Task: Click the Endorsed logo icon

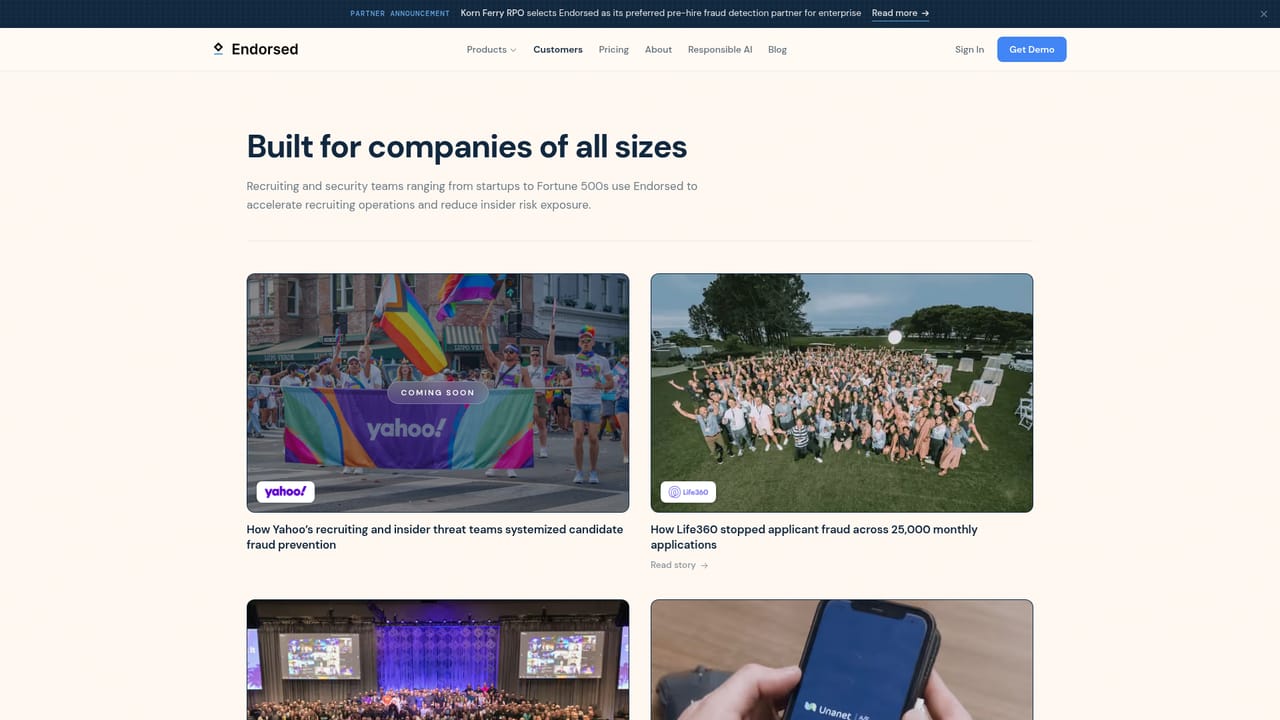Action: [218, 49]
